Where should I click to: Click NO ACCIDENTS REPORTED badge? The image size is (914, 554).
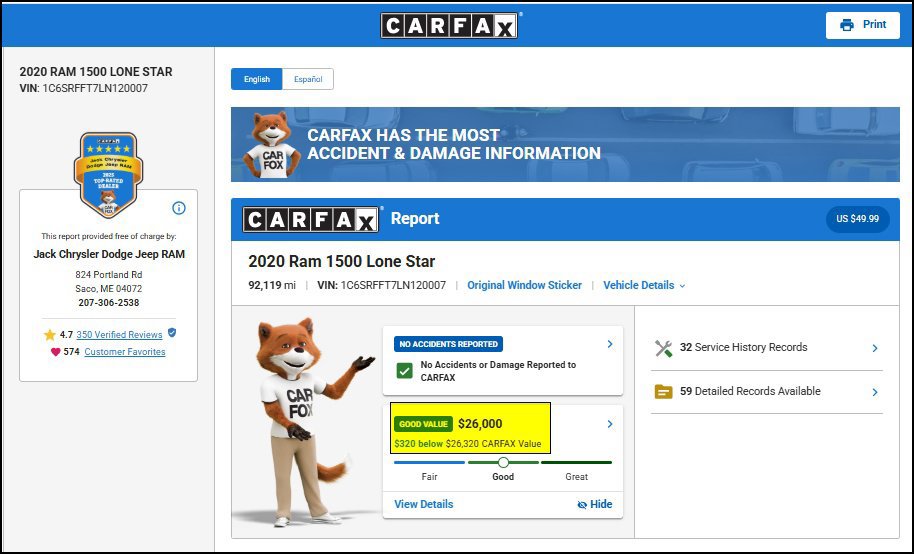pos(448,344)
